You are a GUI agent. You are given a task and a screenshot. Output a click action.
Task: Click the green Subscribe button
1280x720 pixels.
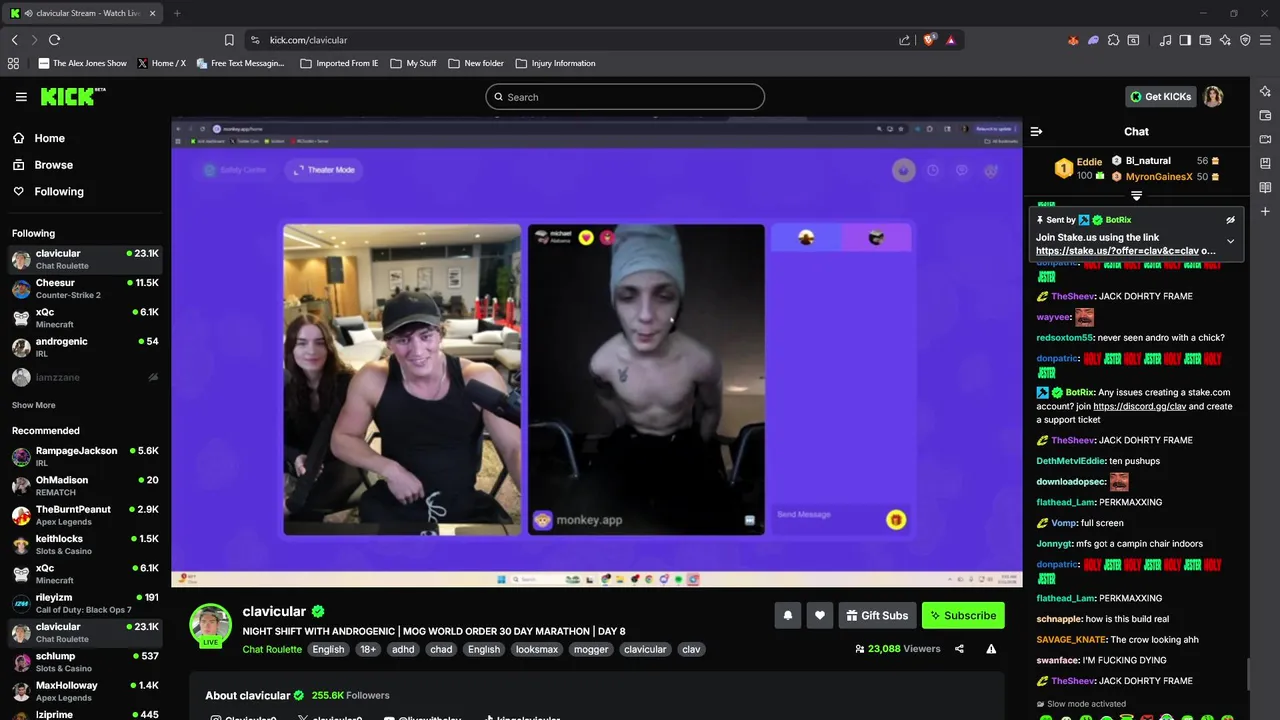pos(962,615)
